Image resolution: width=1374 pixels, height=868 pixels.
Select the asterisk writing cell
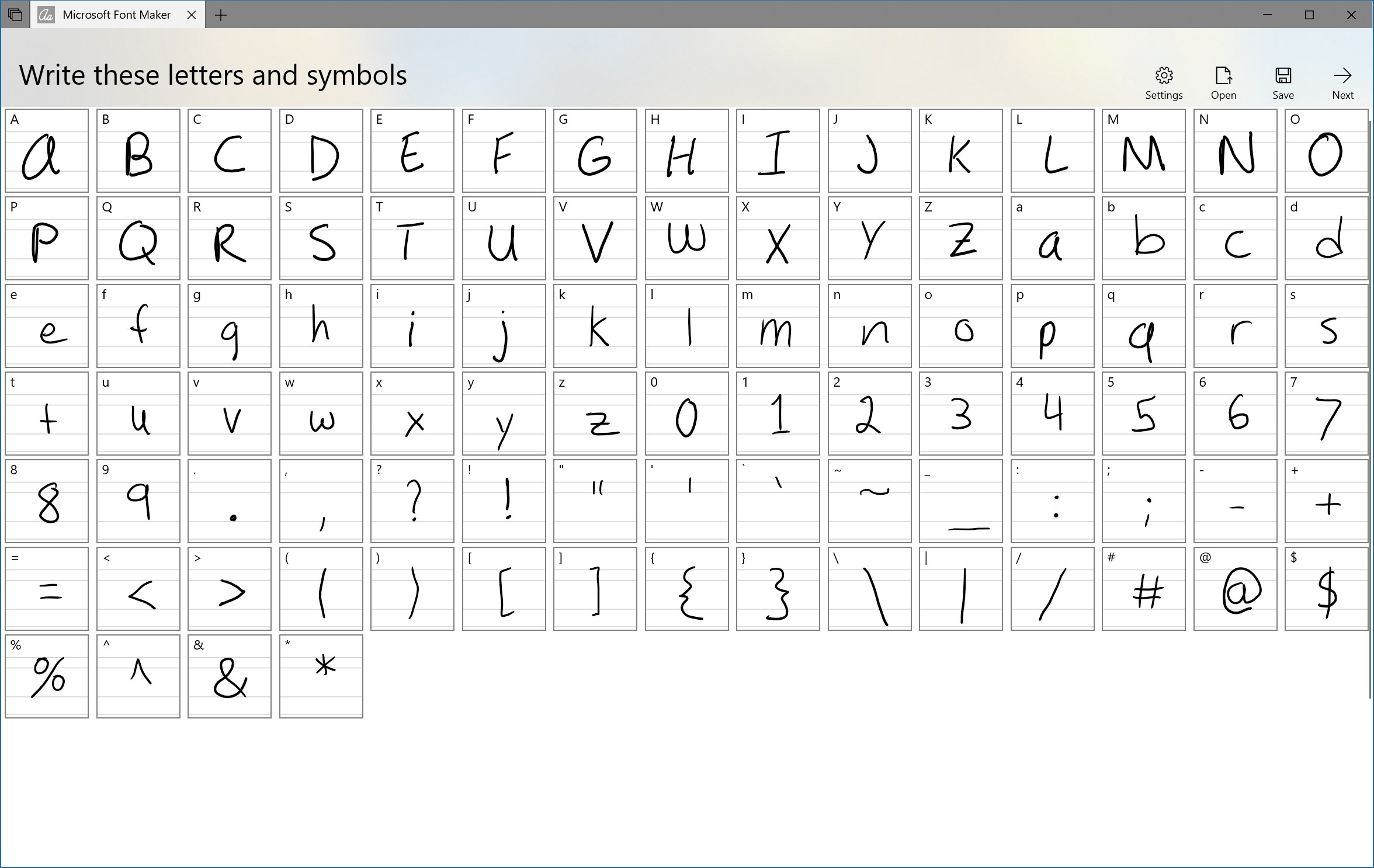click(x=321, y=676)
